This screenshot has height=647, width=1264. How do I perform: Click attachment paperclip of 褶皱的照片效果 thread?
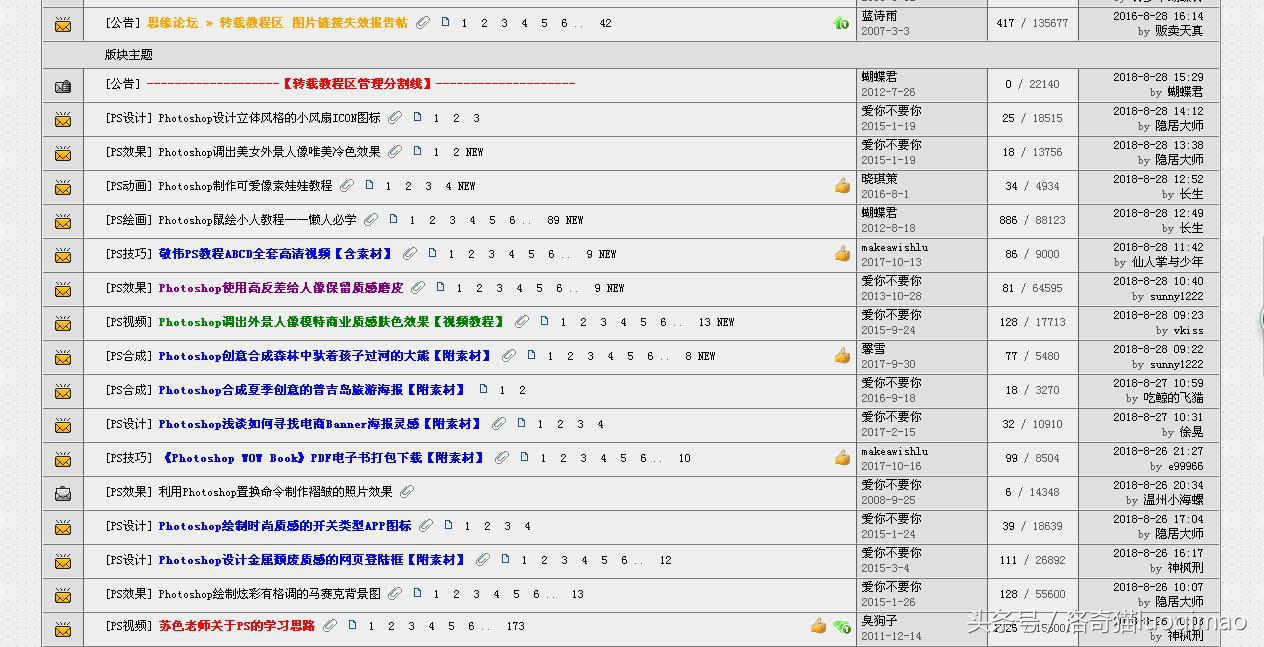coord(406,492)
